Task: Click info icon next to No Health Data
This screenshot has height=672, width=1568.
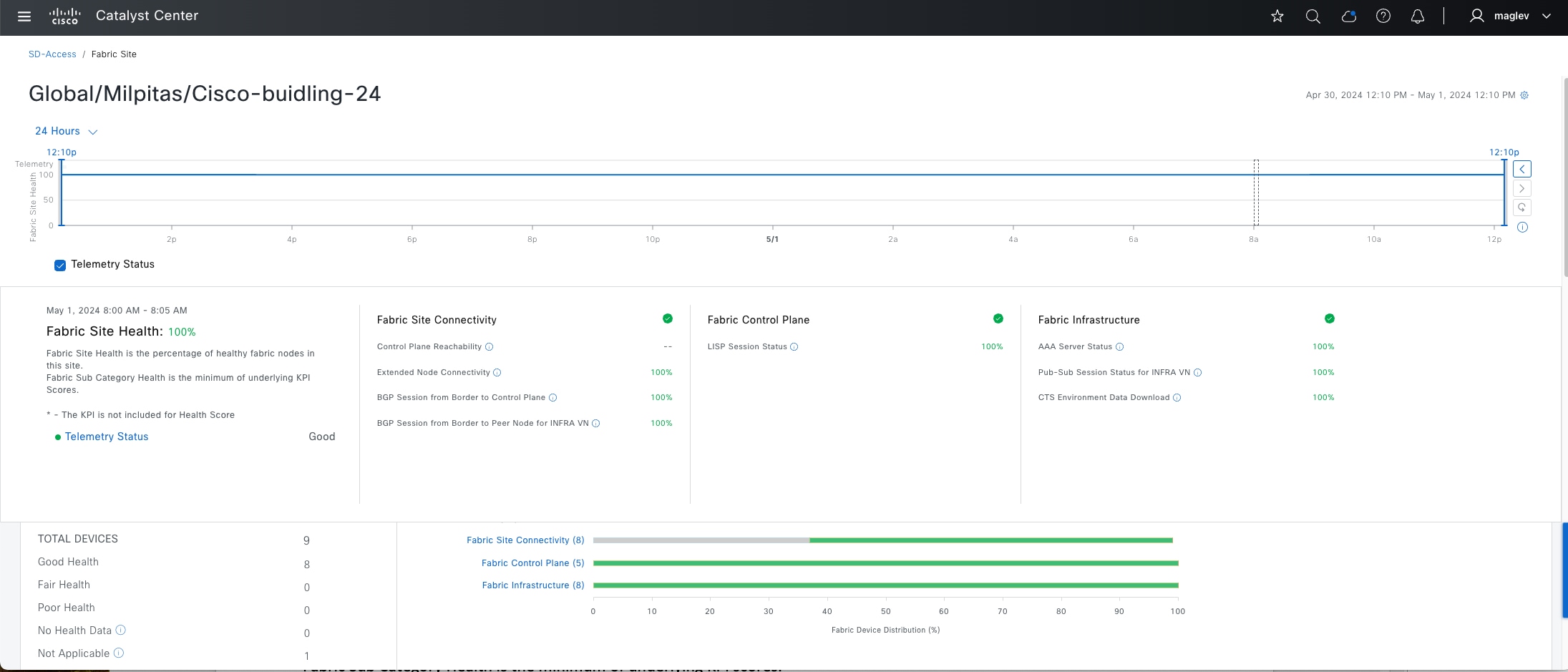Action: point(121,630)
